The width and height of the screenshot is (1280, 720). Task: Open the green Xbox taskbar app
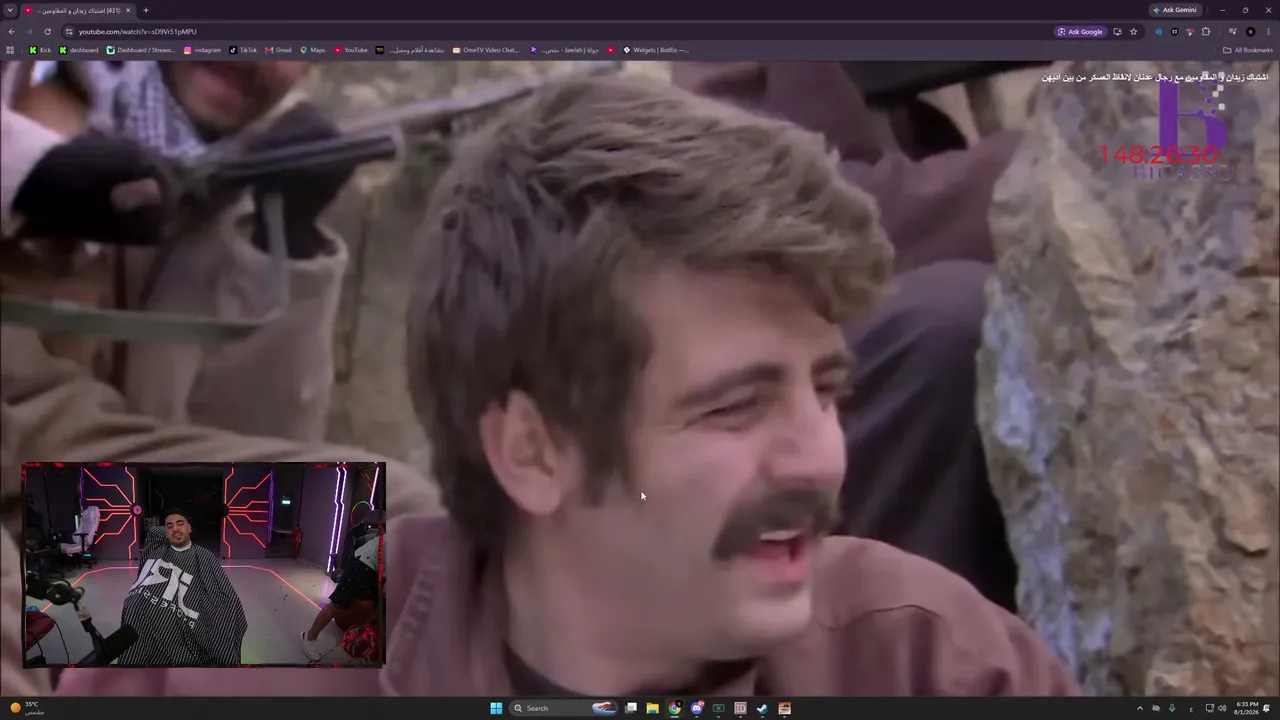pos(718,708)
